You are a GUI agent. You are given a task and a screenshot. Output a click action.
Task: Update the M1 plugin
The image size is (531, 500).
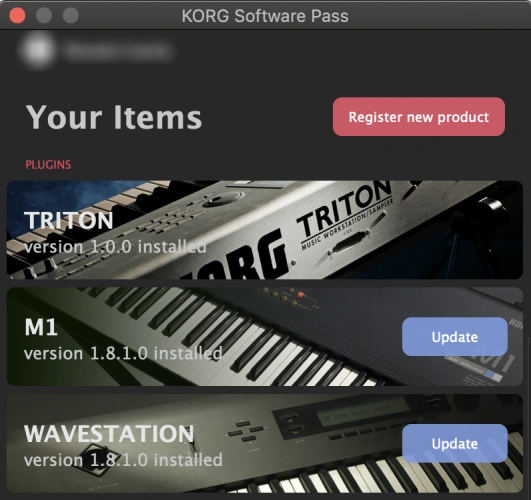pos(454,337)
